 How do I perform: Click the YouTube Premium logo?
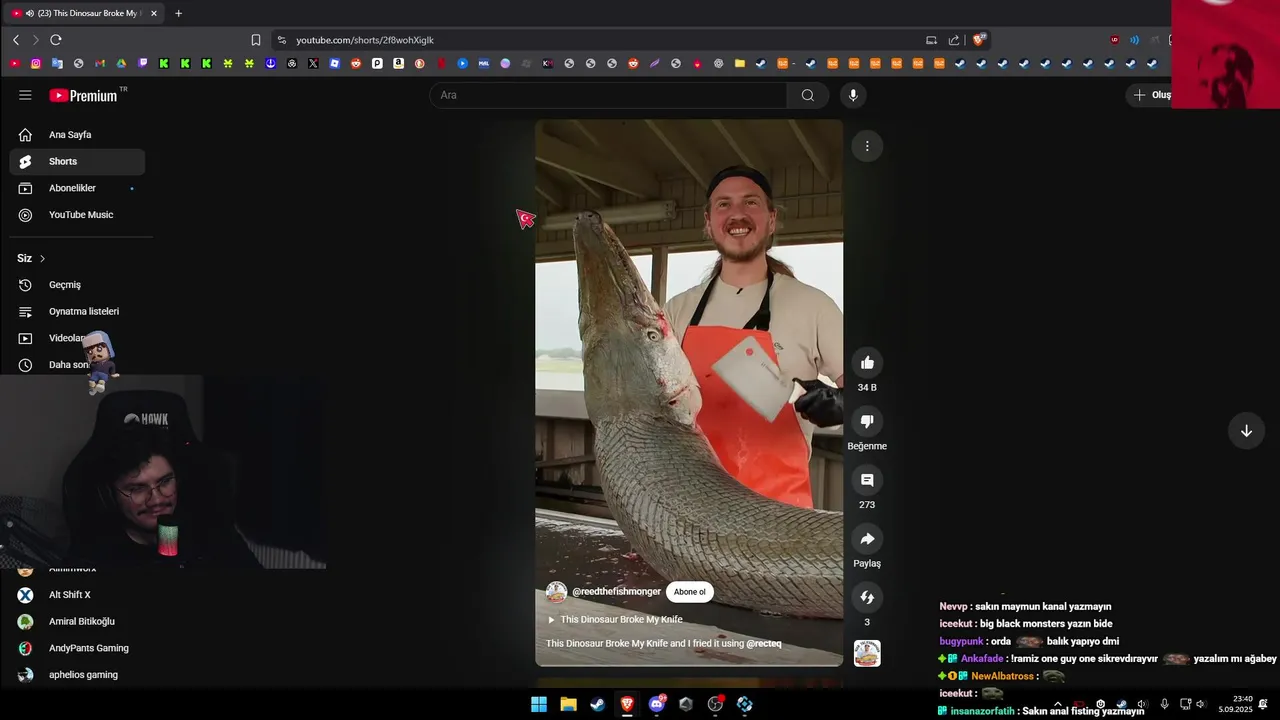[x=84, y=95]
